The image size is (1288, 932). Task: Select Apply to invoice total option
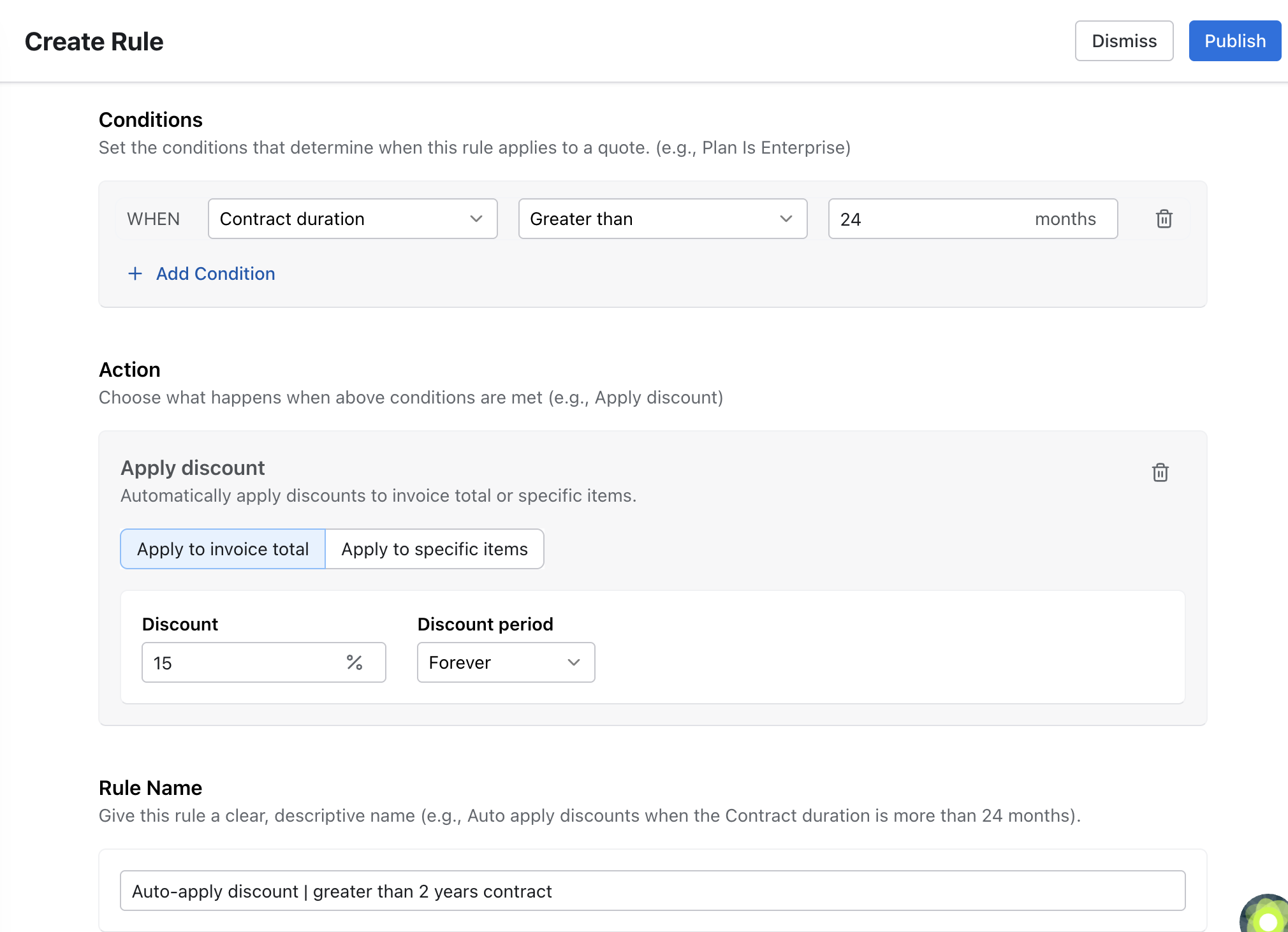coord(223,549)
